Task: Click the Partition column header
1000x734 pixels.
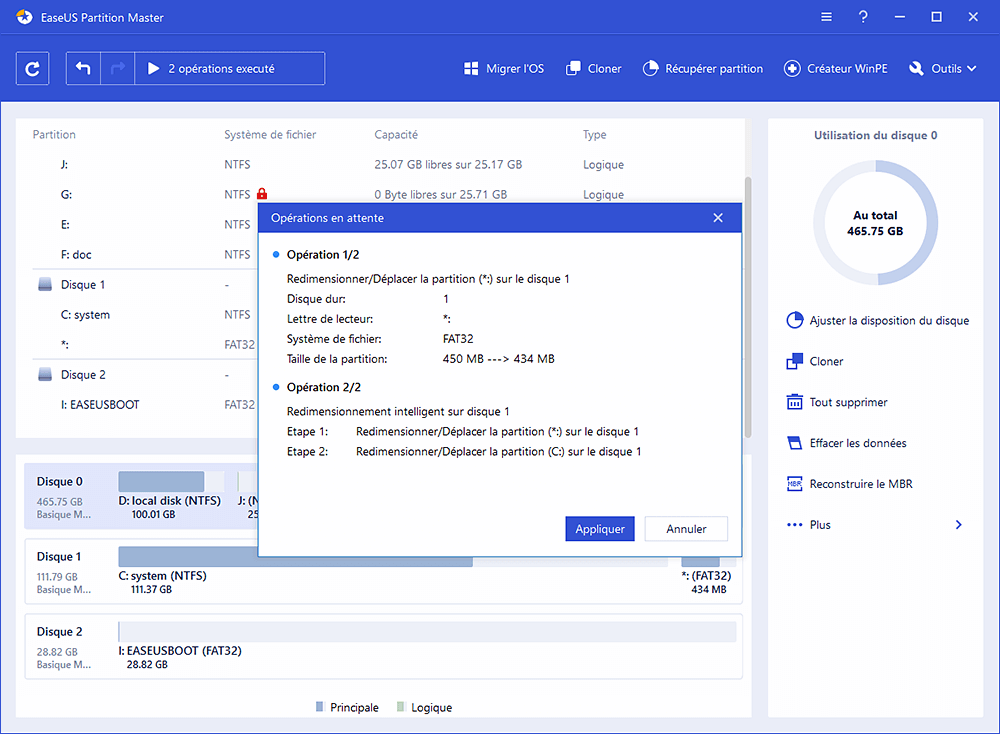Action: coord(54,135)
